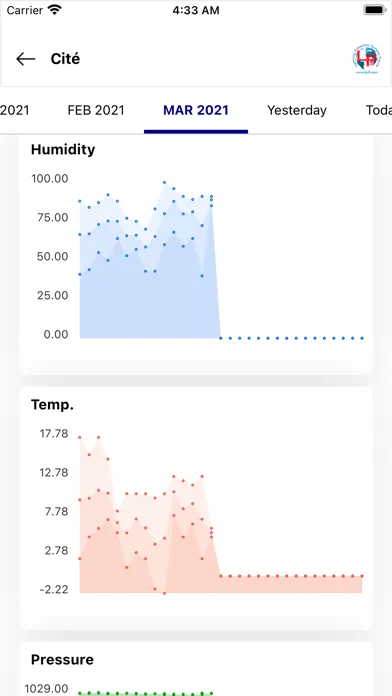Screen dimensions: 392x696
Task: Tap the 17.78 temperature axis label
Action: point(54,434)
